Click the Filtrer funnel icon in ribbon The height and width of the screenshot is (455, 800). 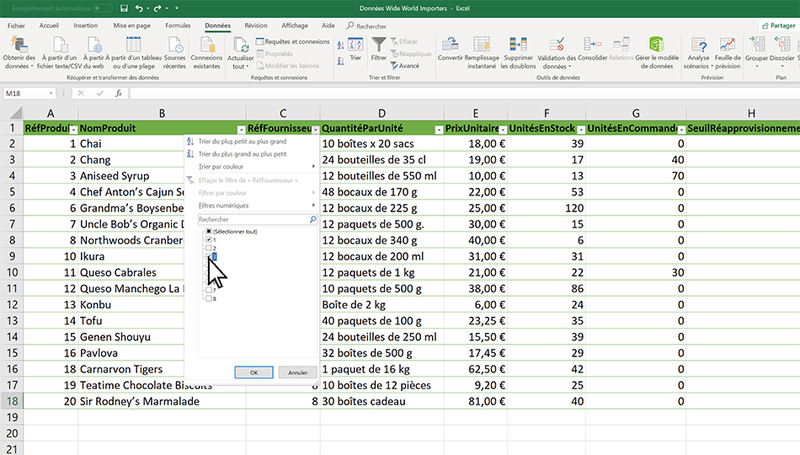click(x=379, y=44)
